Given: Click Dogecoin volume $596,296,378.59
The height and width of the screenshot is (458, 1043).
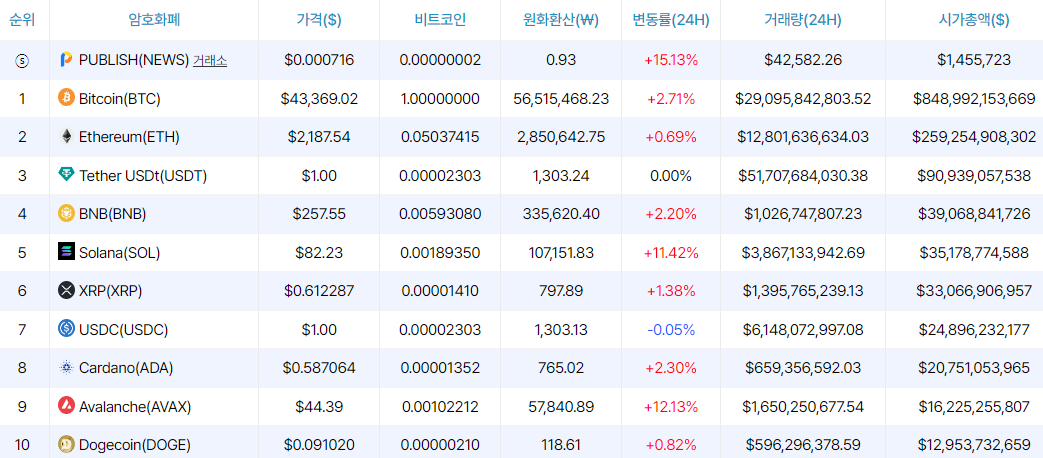Looking at the screenshot, I should pos(803,445).
